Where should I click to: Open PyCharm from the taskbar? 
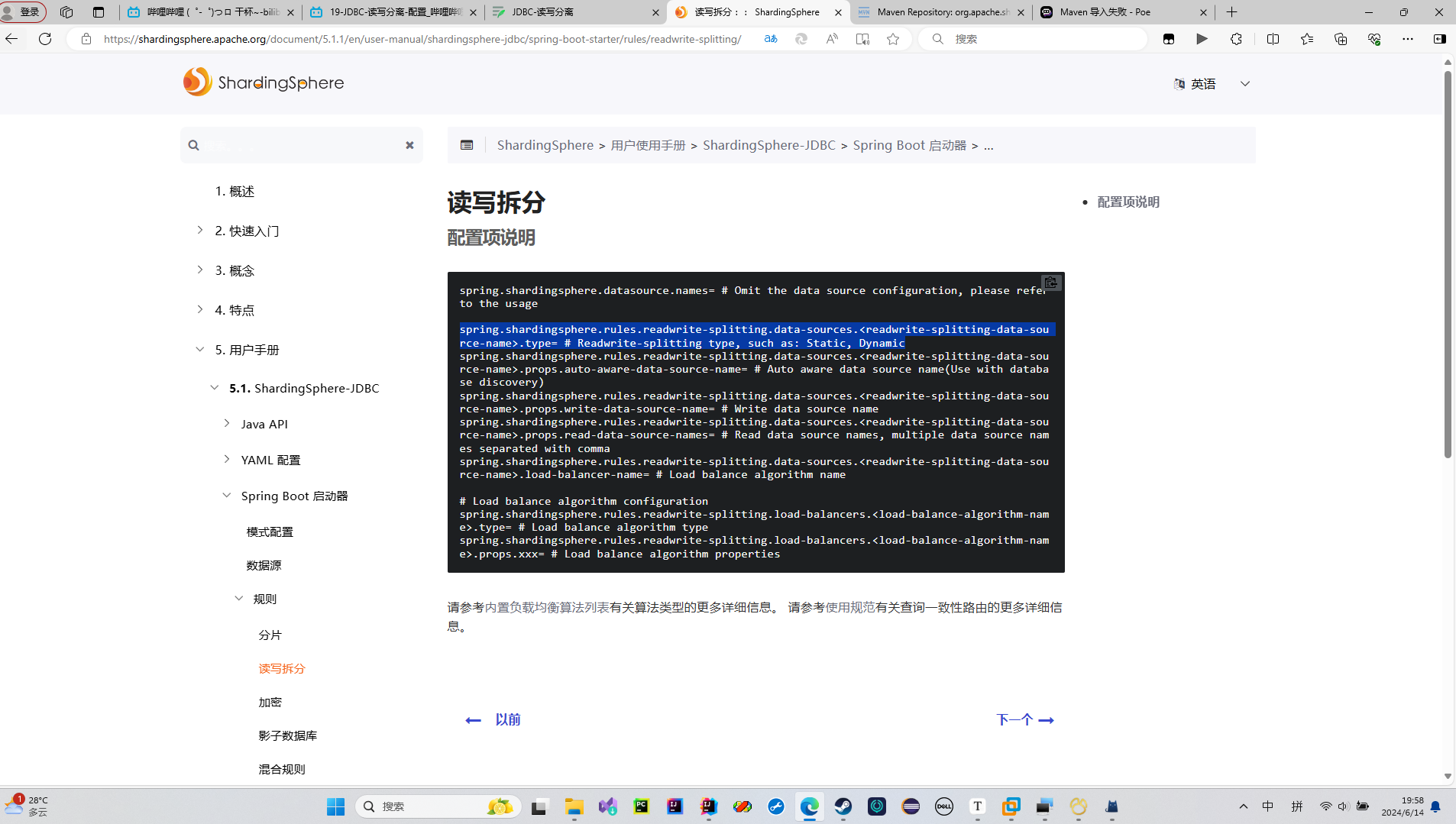[641, 806]
